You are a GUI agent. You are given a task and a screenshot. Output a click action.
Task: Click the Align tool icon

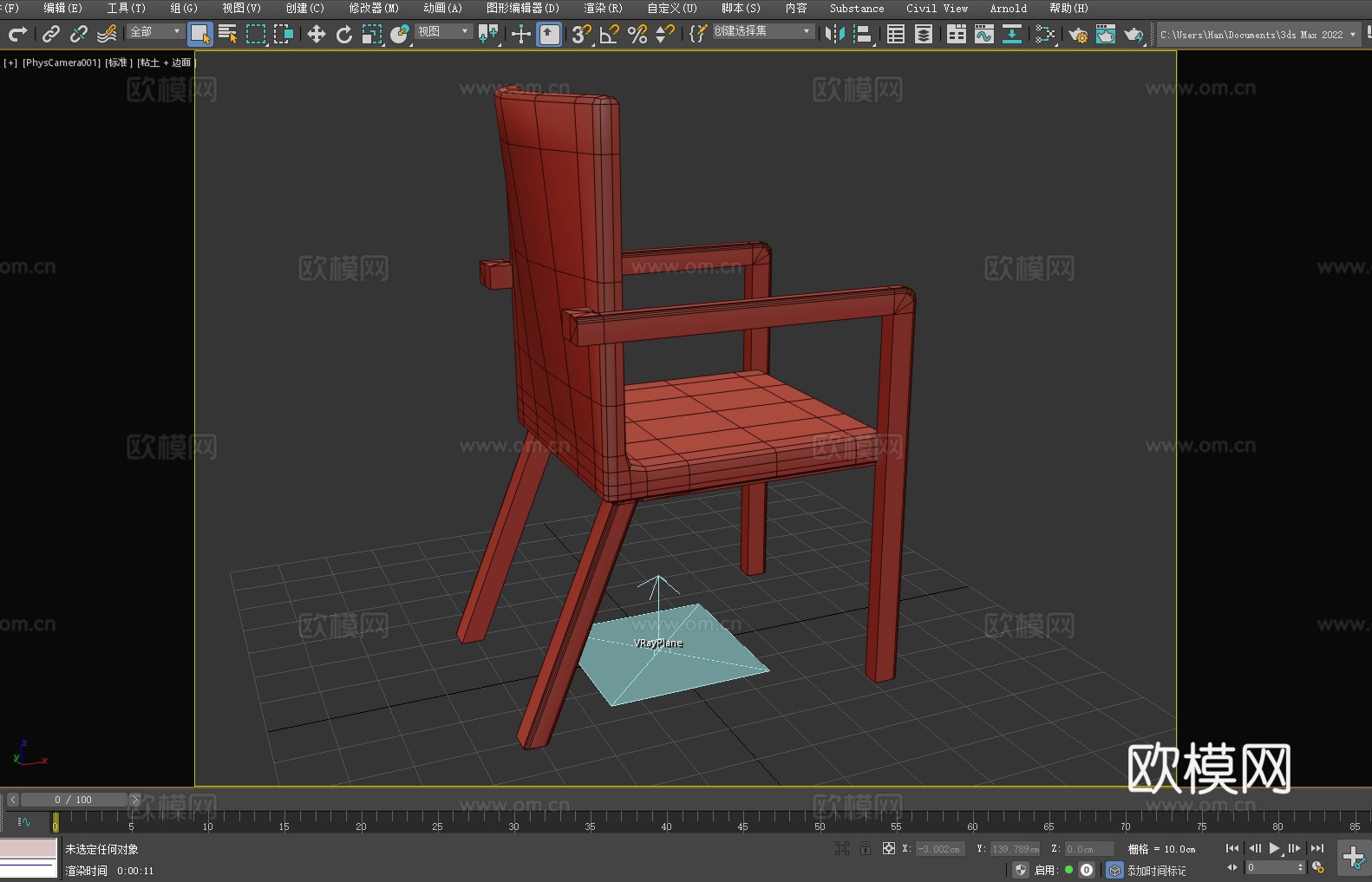pyautogui.click(x=863, y=34)
